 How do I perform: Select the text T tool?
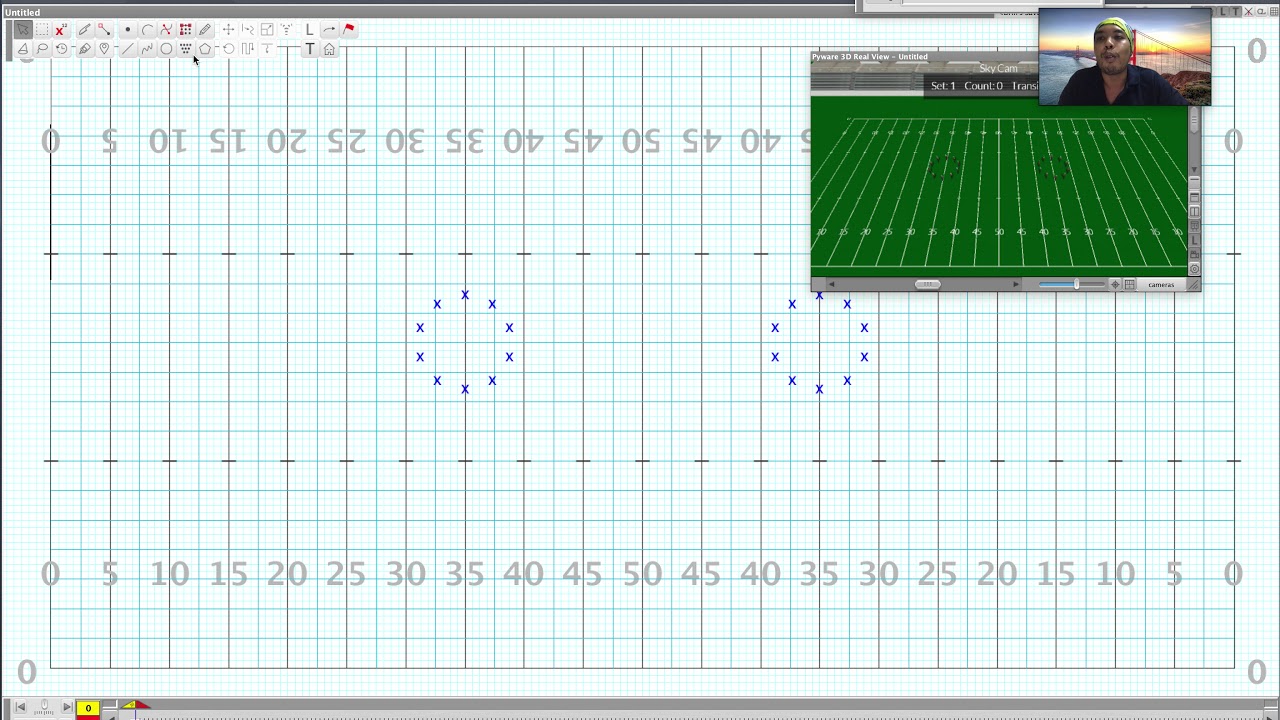[x=309, y=48]
